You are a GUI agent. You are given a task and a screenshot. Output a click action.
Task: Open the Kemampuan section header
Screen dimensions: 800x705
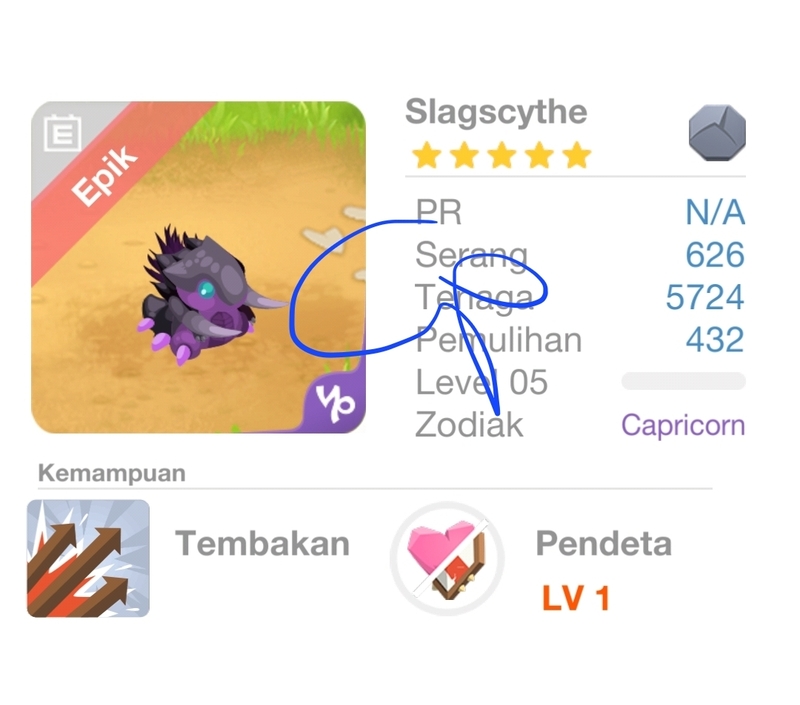[x=112, y=473]
